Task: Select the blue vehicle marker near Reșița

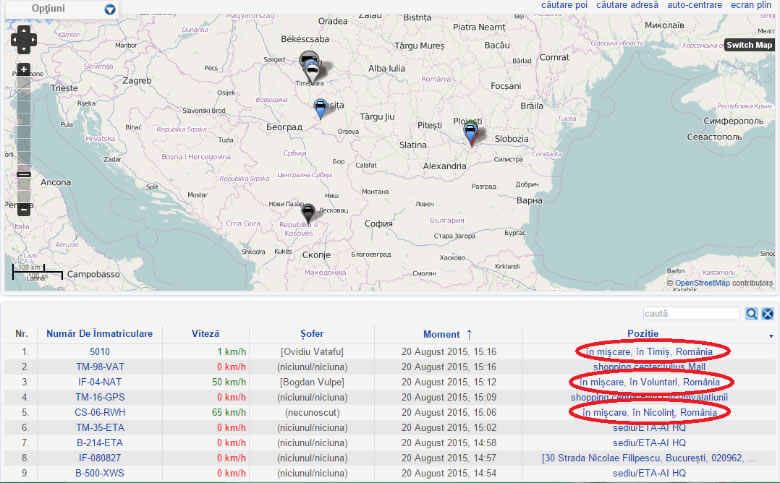Action: pos(320,108)
